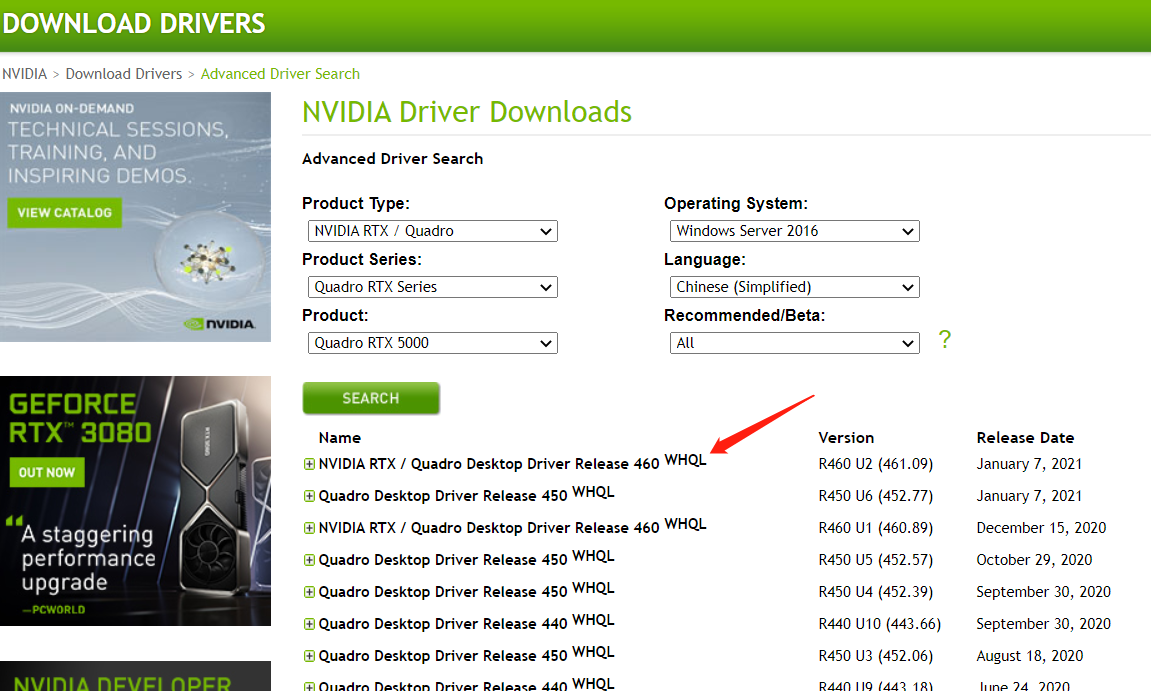
Task: Click the release date December 15, 2020
Action: click(1041, 528)
